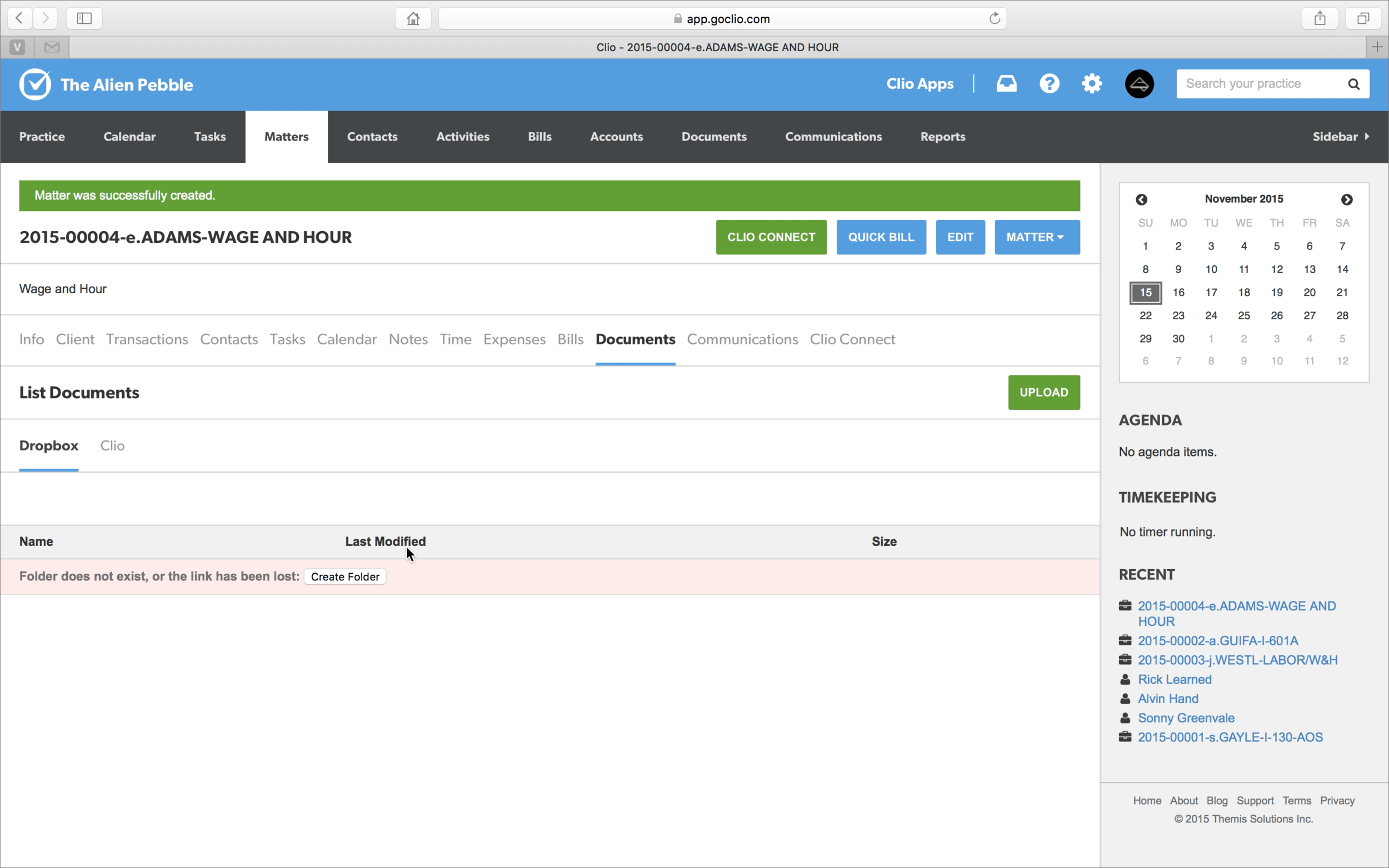The width and height of the screenshot is (1389, 868).
Task: Click the QUICK BILL button
Action: [881, 237]
